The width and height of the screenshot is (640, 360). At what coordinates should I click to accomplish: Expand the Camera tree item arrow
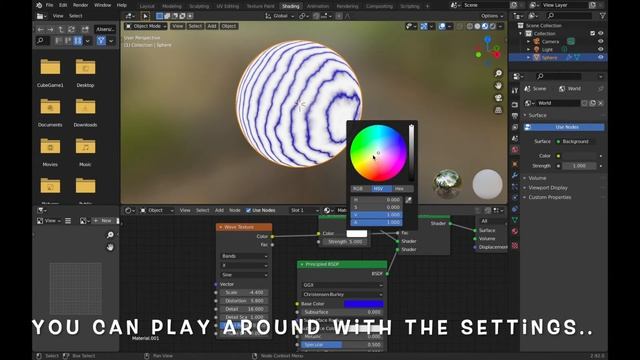pyautogui.click(x=529, y=42)
